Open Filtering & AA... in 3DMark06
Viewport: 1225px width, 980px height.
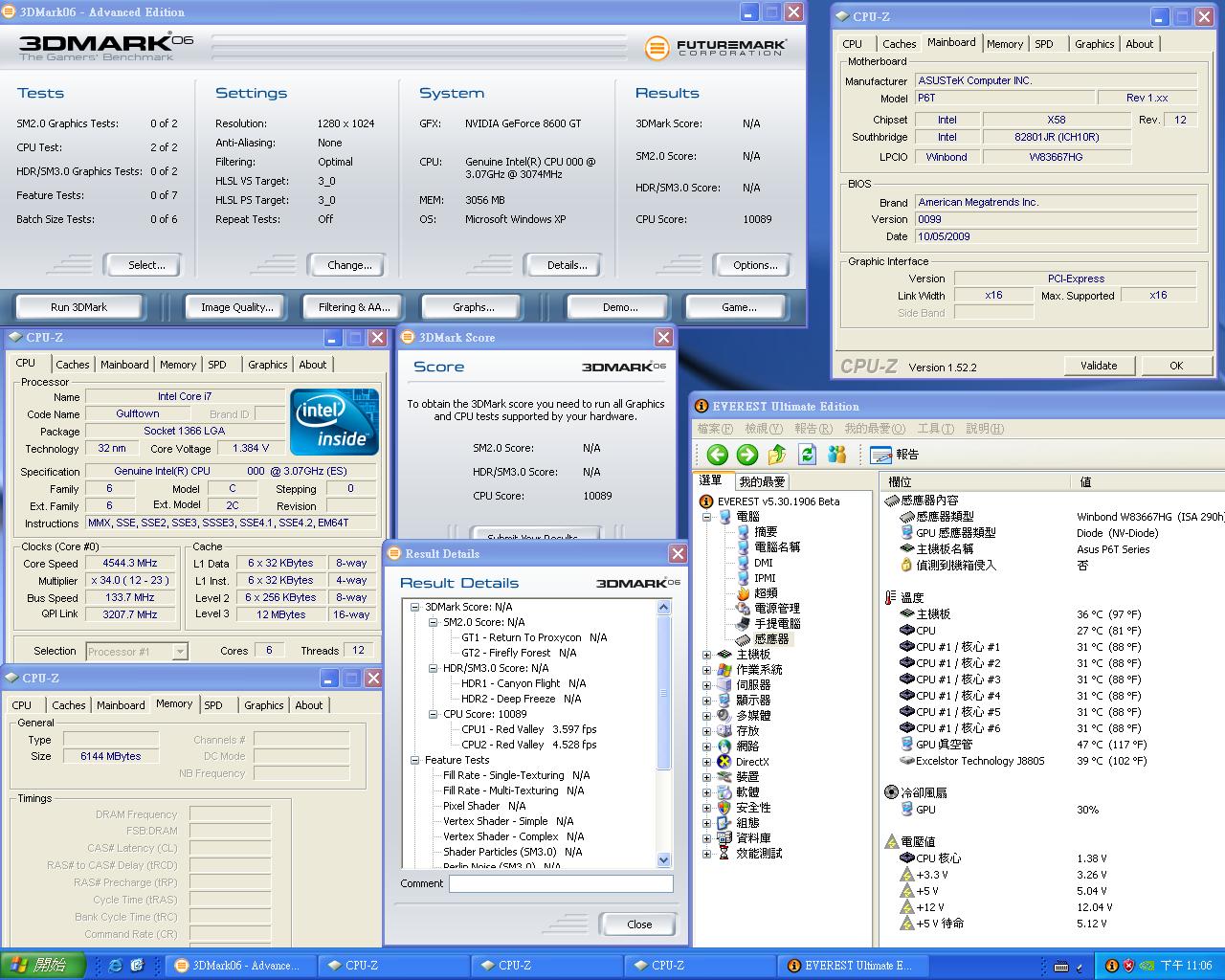pyautogui.click(x=354, y=307)
